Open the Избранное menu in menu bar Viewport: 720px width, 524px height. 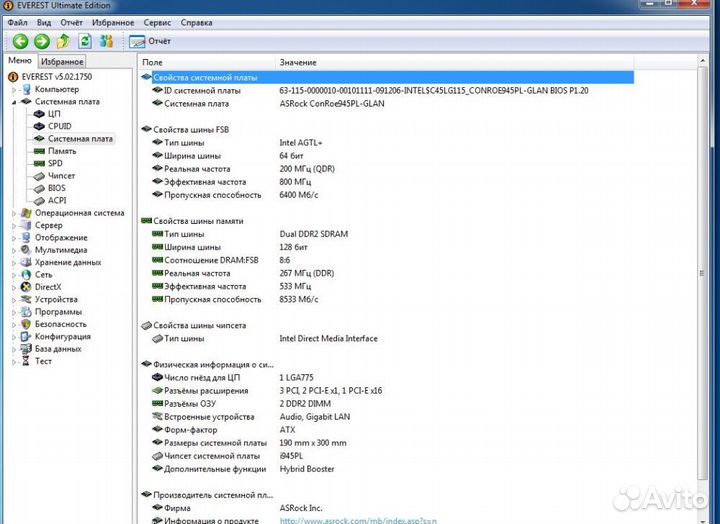tap(113, 23)
